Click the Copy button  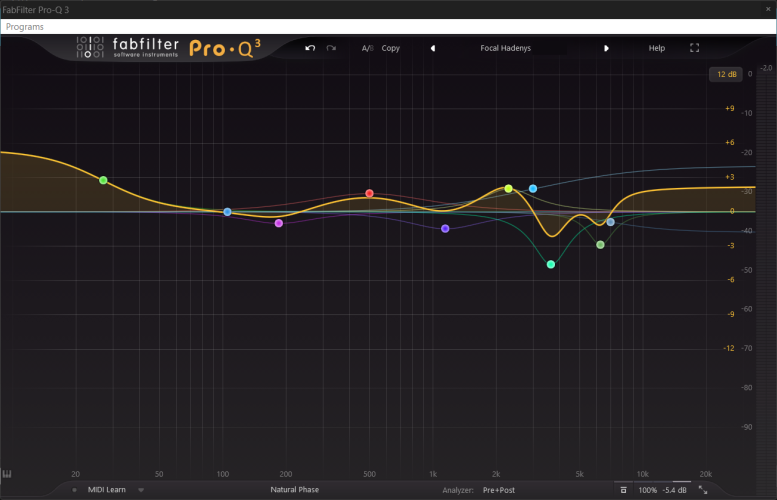coord(390,48)
